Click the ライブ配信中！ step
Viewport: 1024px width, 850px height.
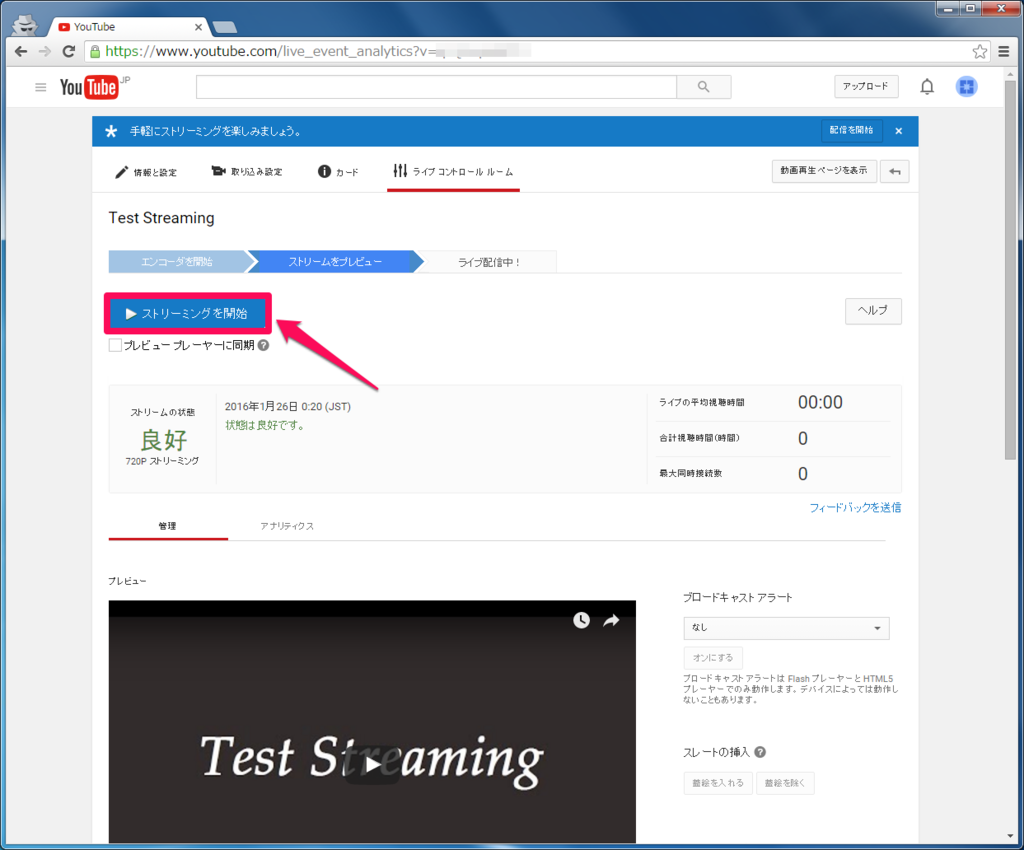[489, 262]
